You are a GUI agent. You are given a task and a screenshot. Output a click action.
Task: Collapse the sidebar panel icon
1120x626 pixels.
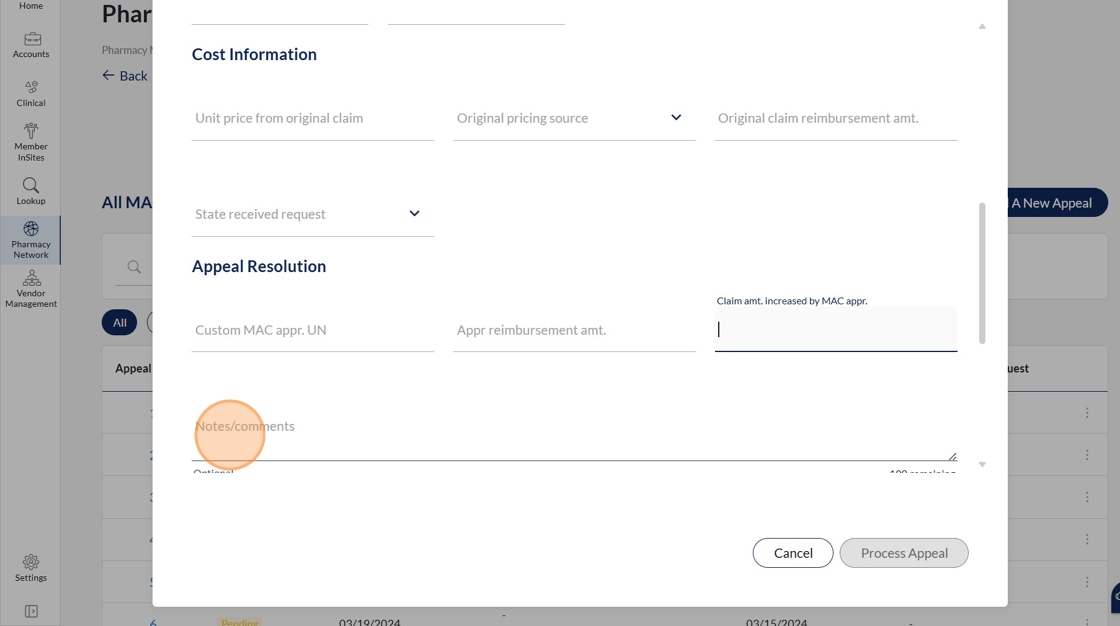tap(31, 611)
